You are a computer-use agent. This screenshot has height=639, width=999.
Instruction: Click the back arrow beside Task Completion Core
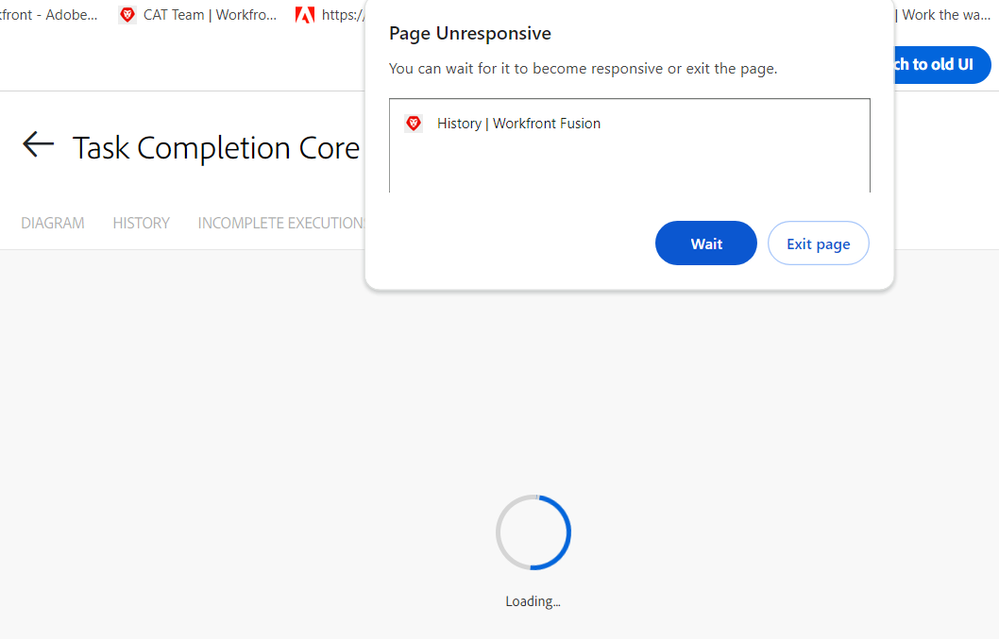37,144
